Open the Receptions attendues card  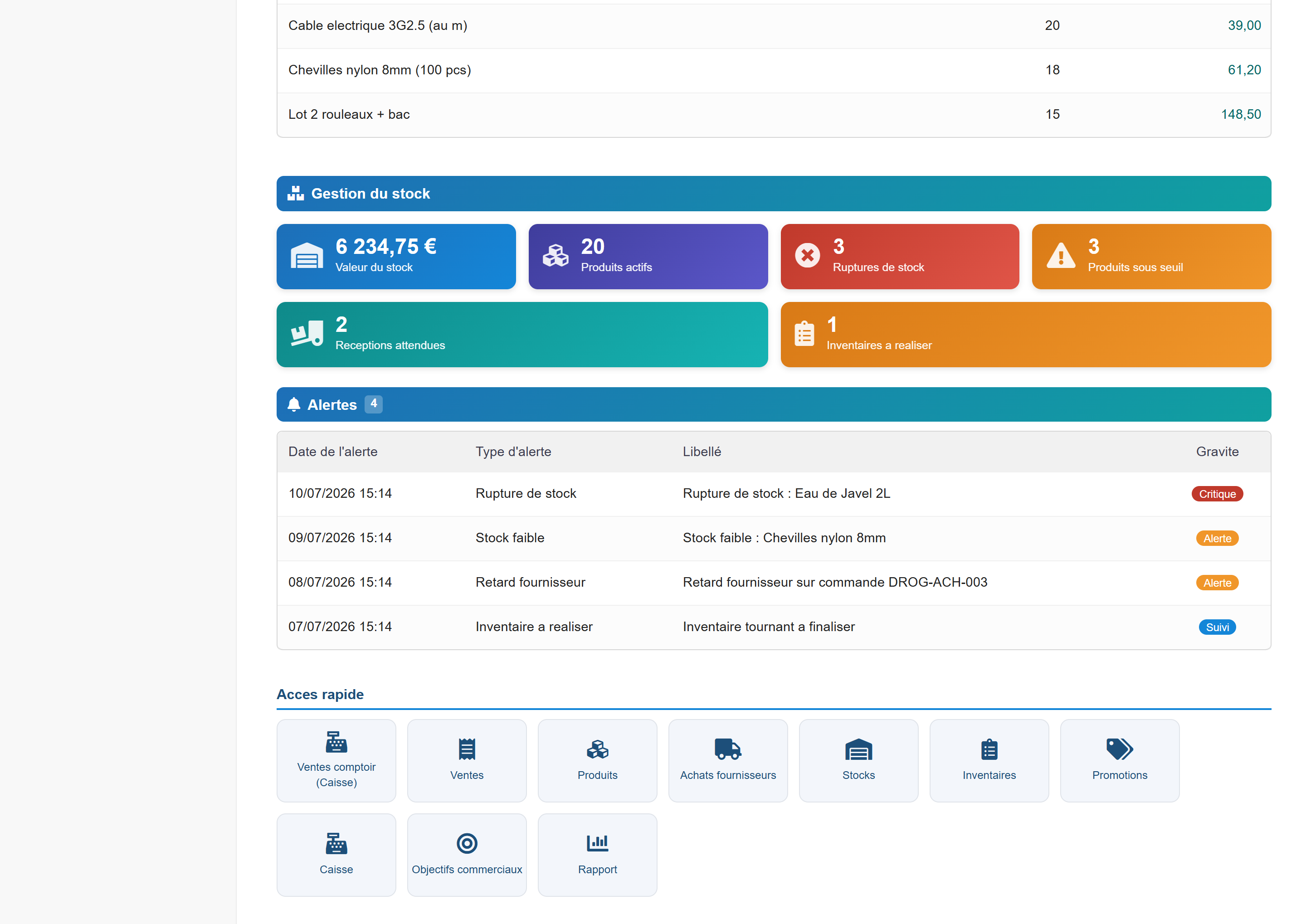tap(522, 335)
